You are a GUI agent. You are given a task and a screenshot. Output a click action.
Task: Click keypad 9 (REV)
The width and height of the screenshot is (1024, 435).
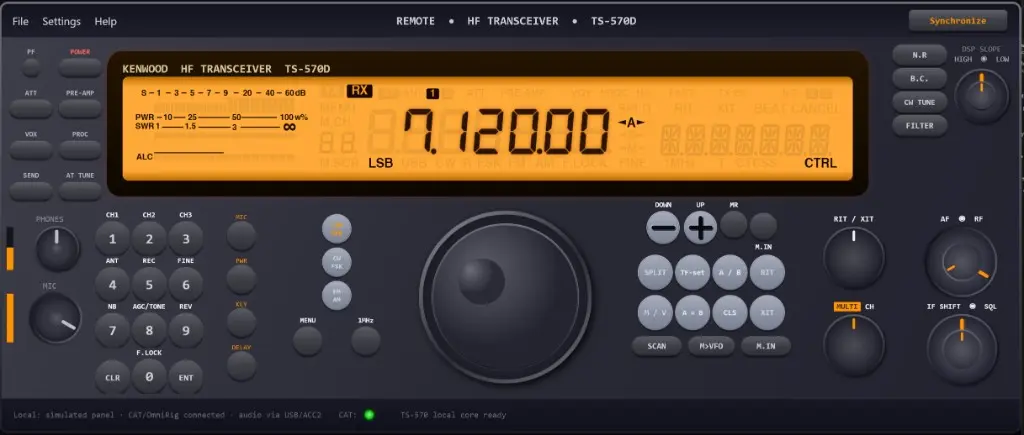click(x=185, y=330)
